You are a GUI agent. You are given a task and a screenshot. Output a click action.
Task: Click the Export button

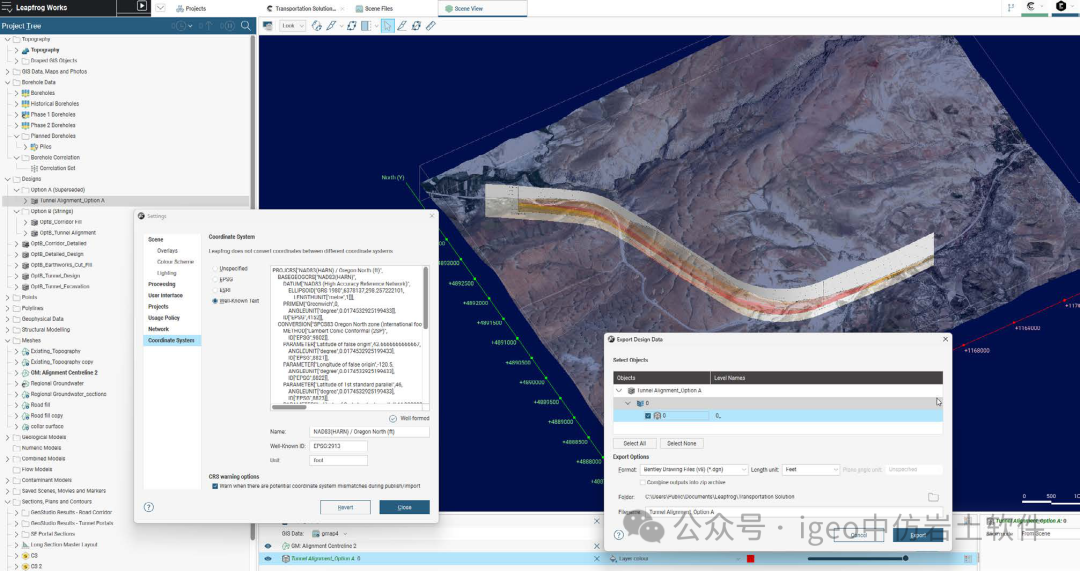[x=918, y=535]
